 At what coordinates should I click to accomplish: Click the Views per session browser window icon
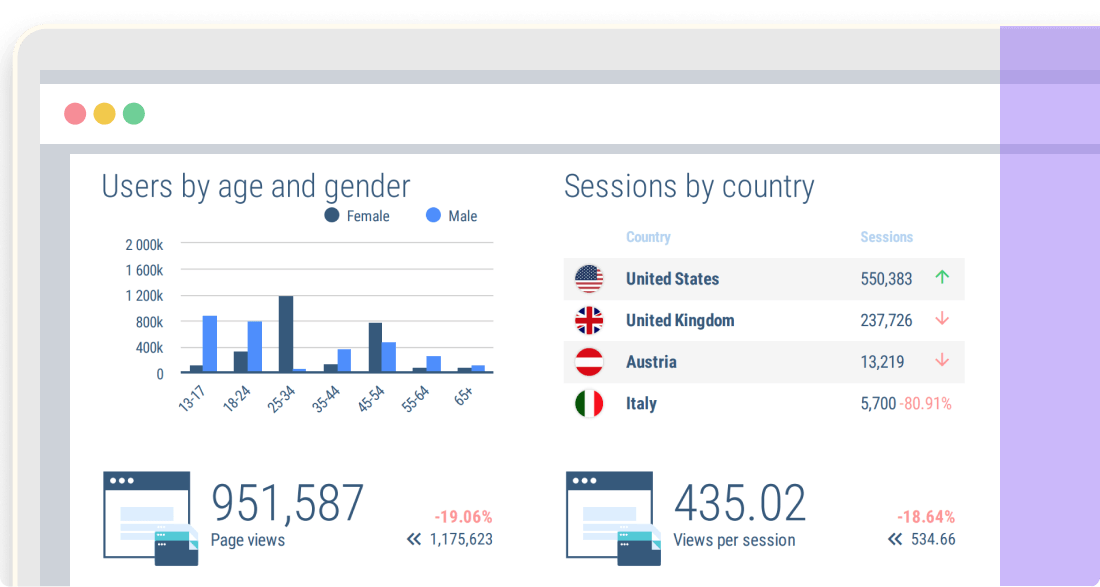point(611,516)
